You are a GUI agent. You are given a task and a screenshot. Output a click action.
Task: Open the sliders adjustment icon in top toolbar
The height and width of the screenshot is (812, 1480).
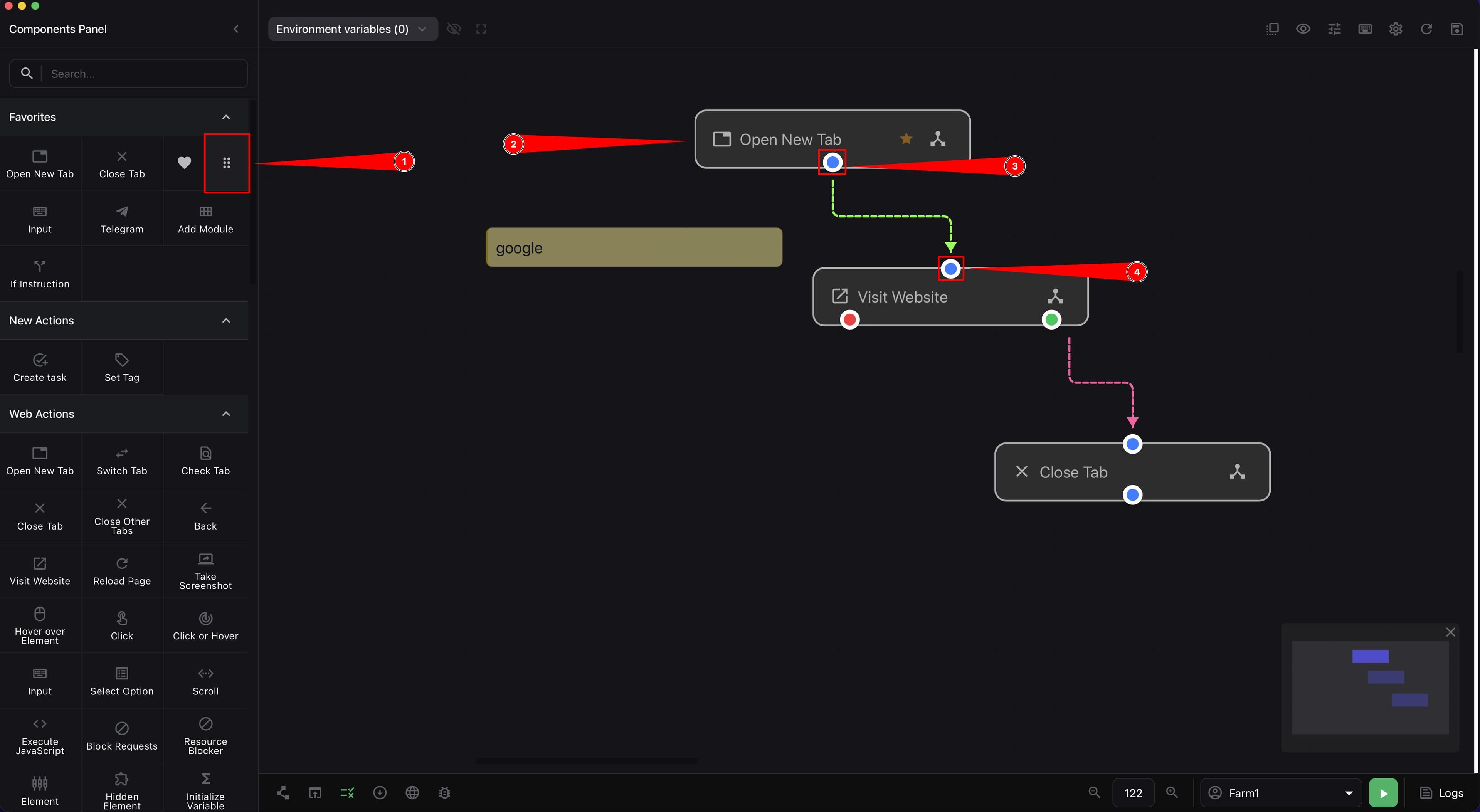pos(1334,29)
